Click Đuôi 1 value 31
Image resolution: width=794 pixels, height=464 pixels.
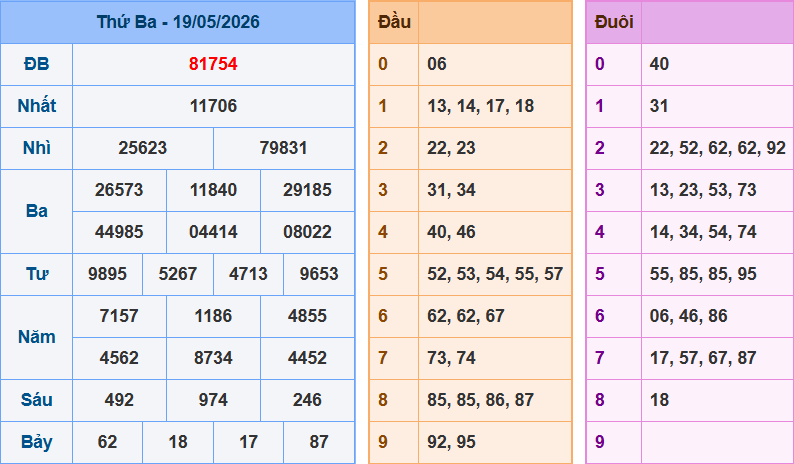[659, 106]
